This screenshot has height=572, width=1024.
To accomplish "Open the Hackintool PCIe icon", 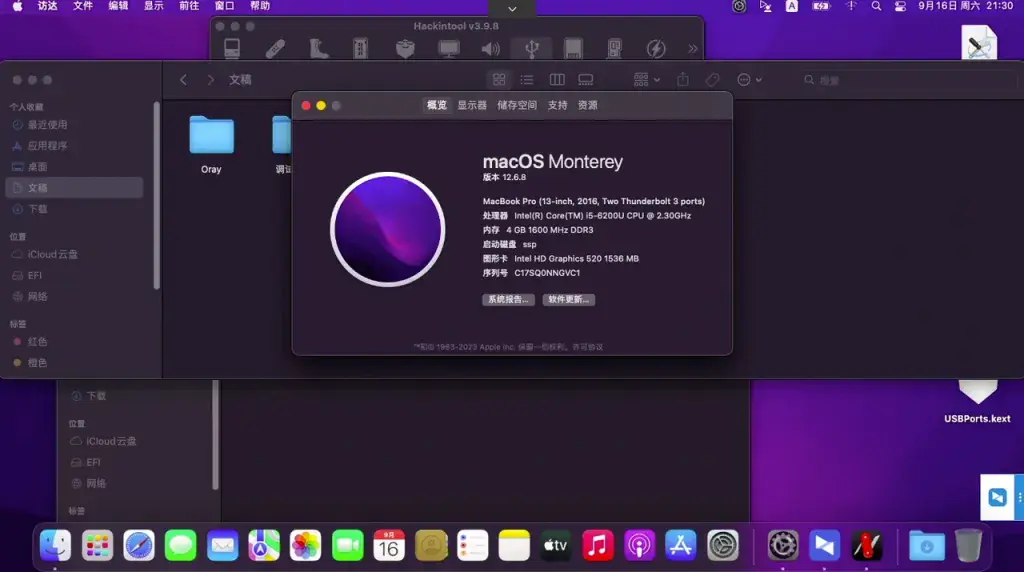I will (x=615, y=48).
